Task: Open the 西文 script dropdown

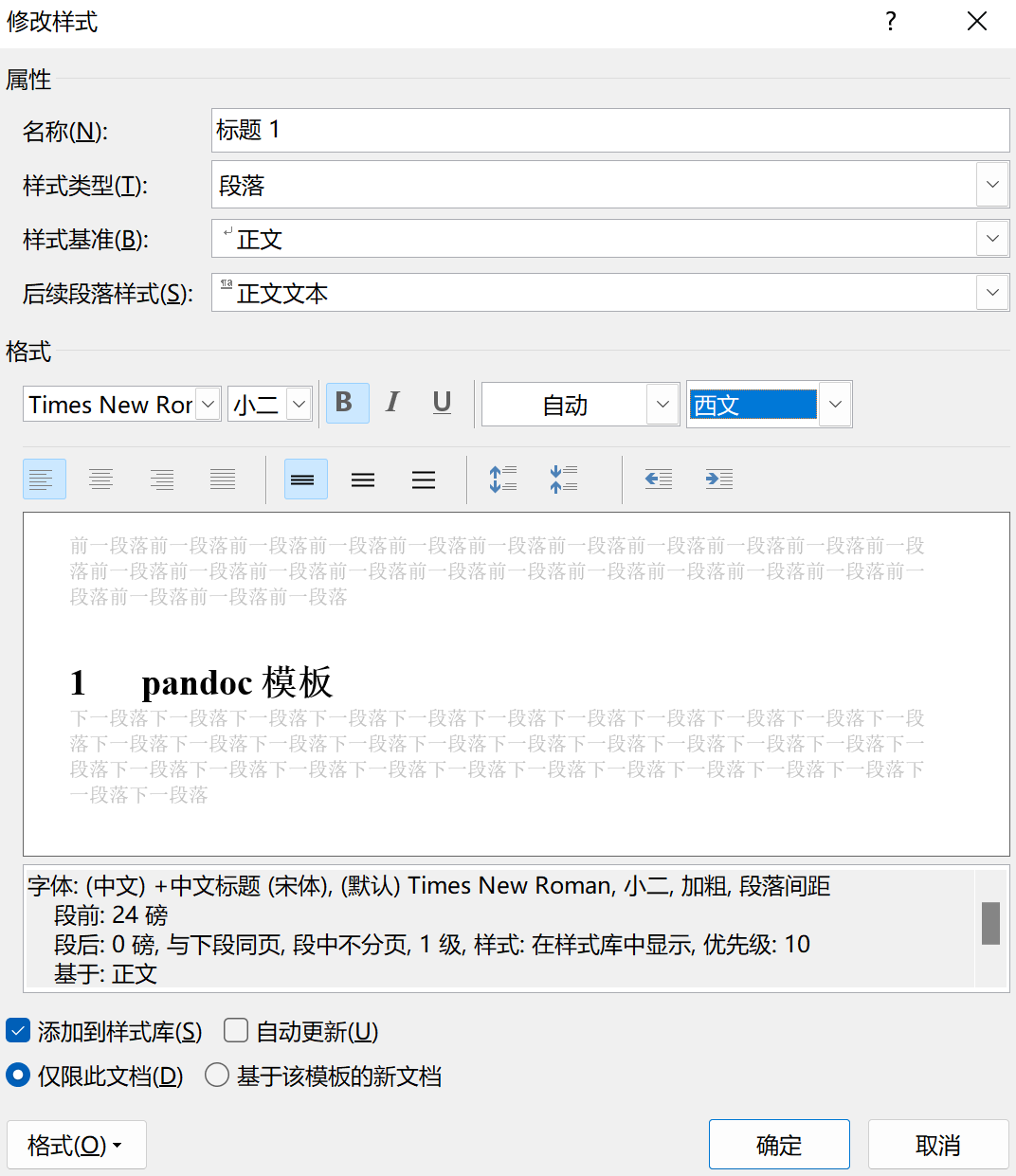Action: click(835, 405)
